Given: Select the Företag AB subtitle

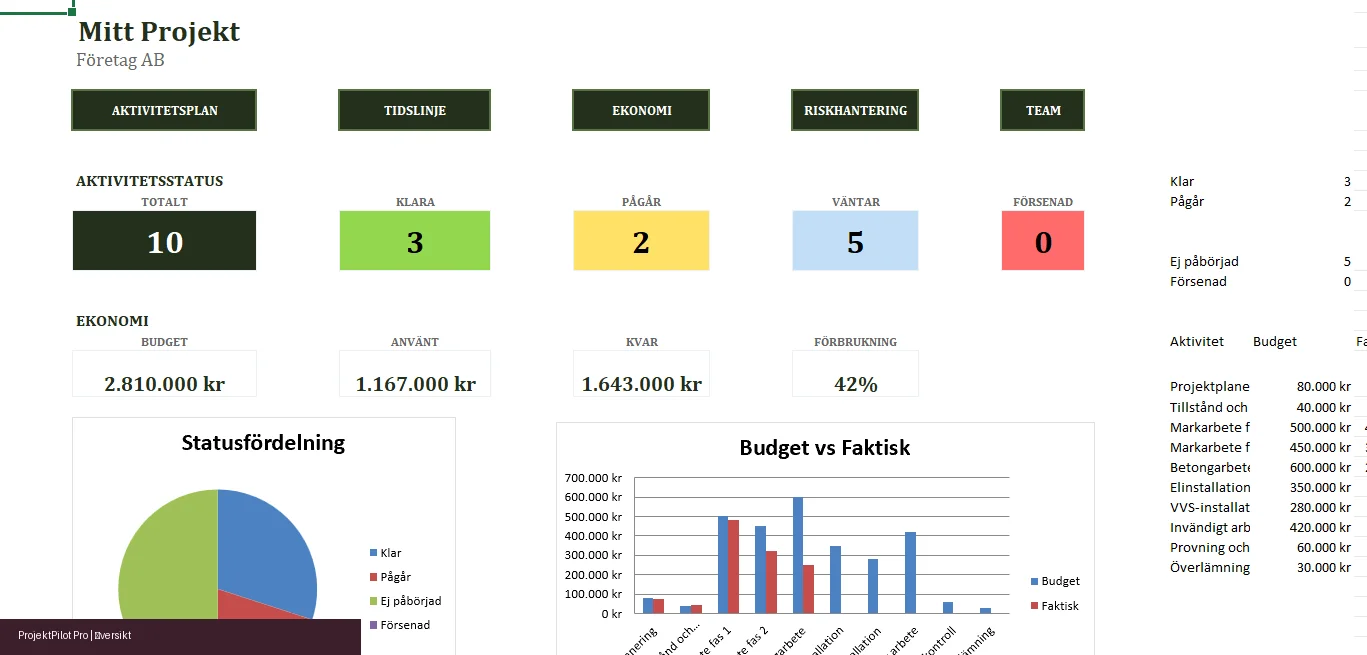Looking at the screenshot, I should click(x=120, y=60).
